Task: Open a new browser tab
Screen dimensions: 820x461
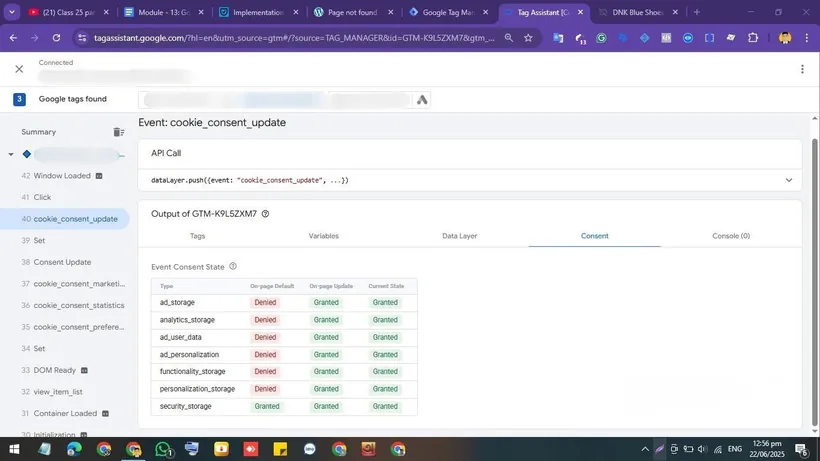Action: coord(697,12)
